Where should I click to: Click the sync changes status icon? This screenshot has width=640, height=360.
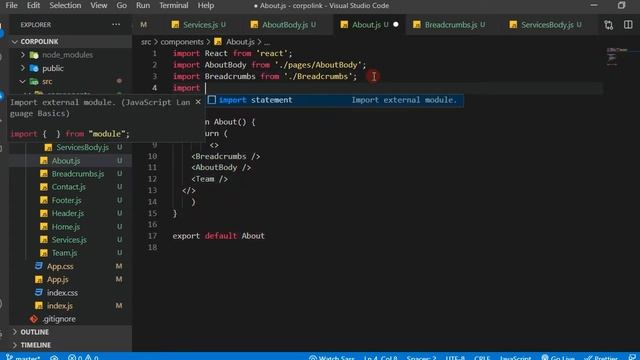click(54, 357)
